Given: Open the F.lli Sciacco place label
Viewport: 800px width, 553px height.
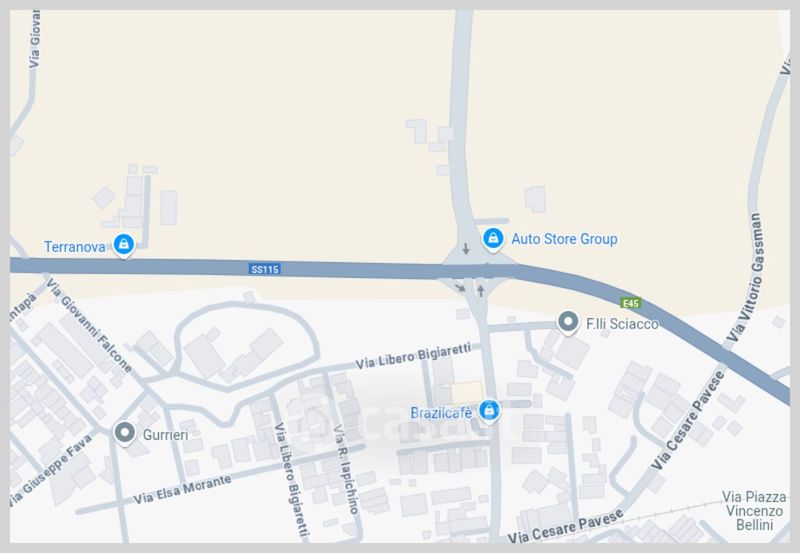Looking at the screenshot, I should coord(622,324).
